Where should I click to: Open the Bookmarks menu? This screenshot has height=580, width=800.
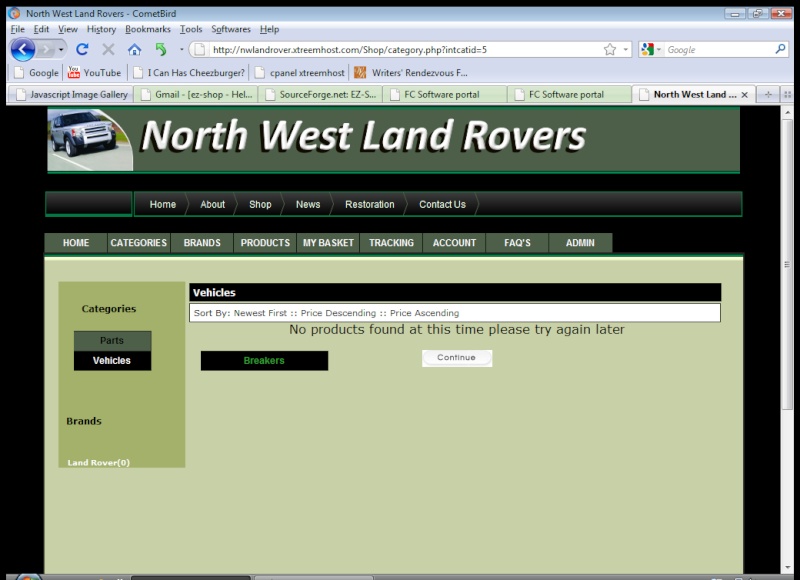coord(148,29)
